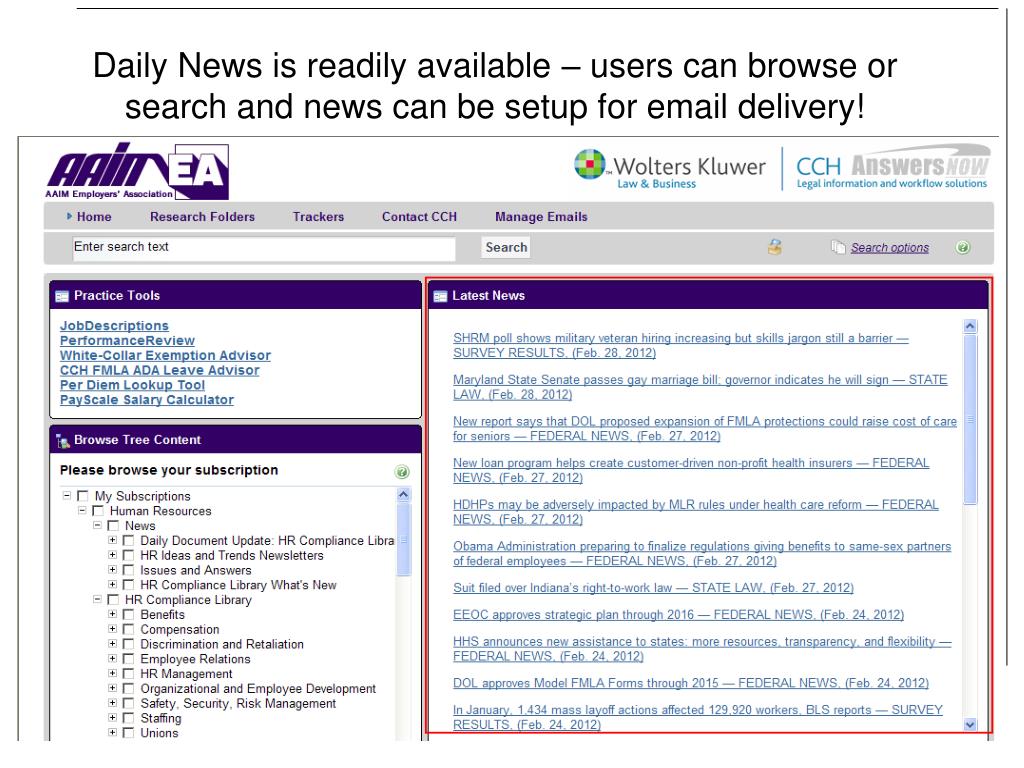Select Safety, Security, Risk Management item
The width and height of the screenshot is (1024, 768).
click(238, 703)
